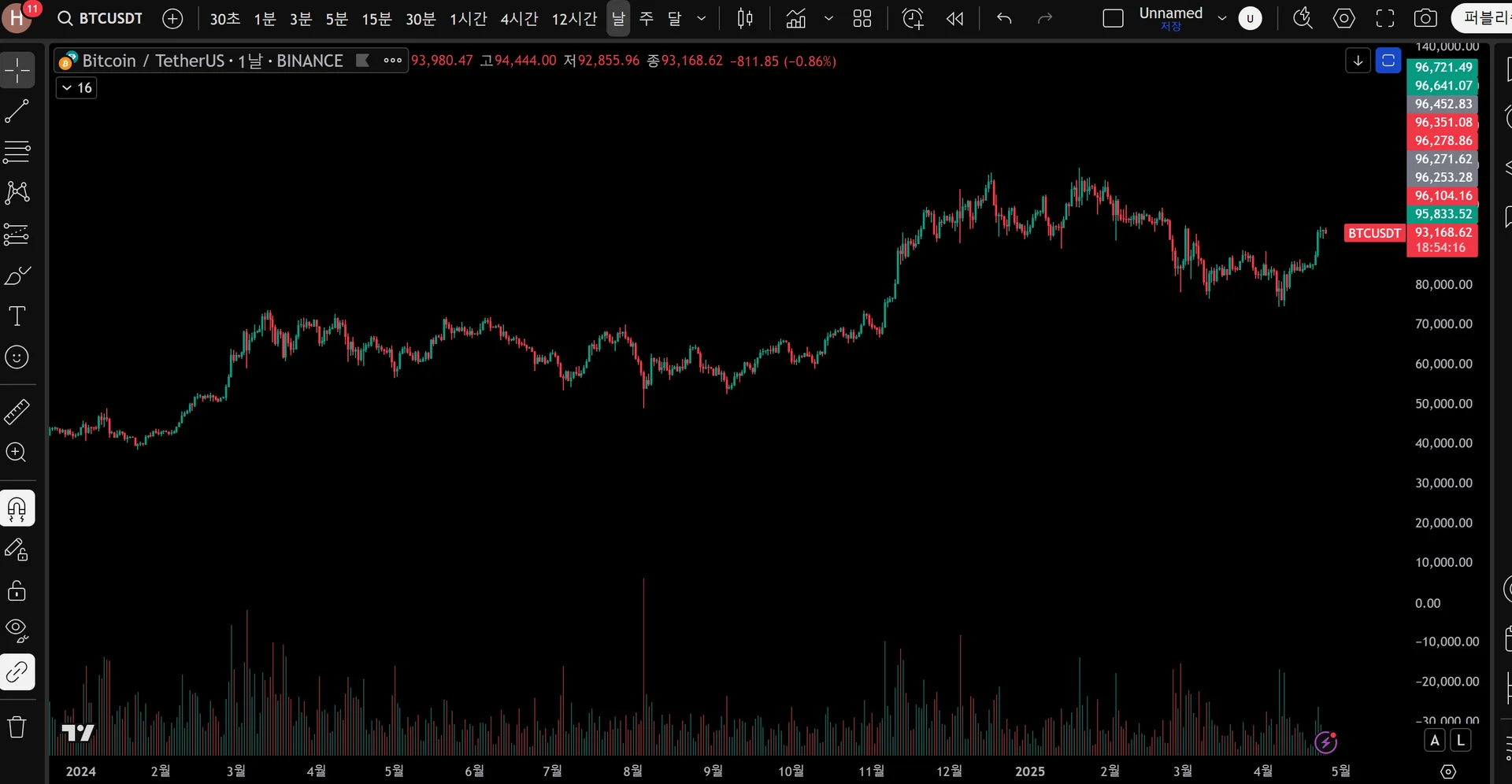Viewport: 1512px width, 784px height.
Task: Click the Unnamed 저장 save layout button
Action: pos(1171,18)
